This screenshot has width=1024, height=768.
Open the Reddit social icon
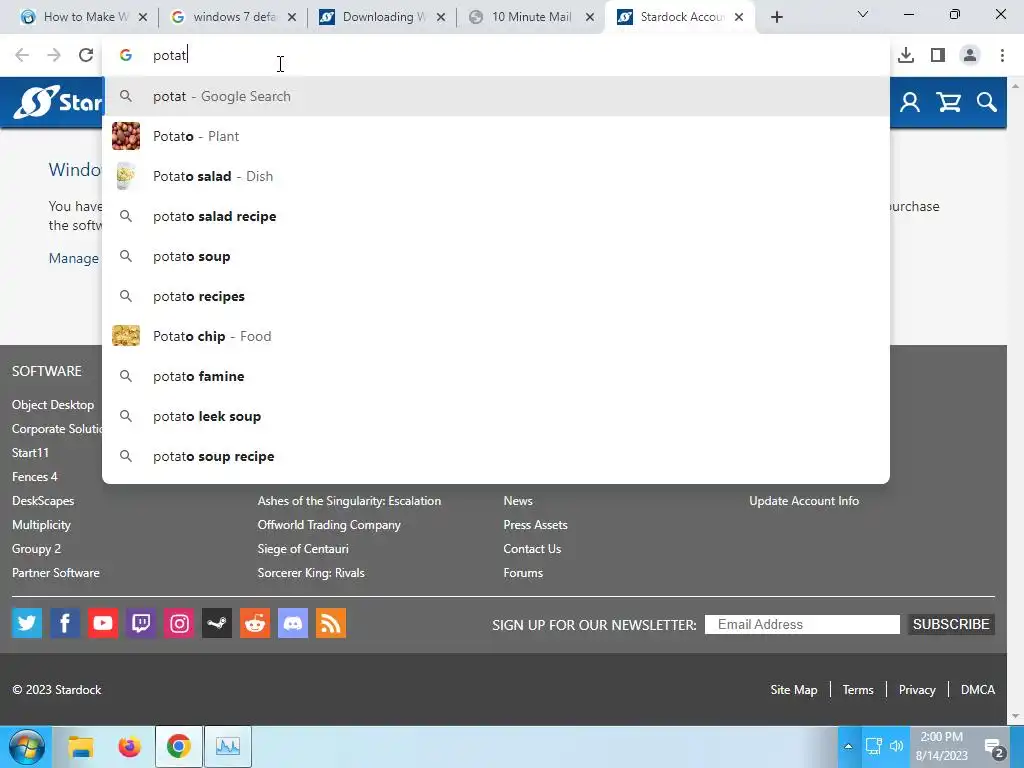[255, 623]
